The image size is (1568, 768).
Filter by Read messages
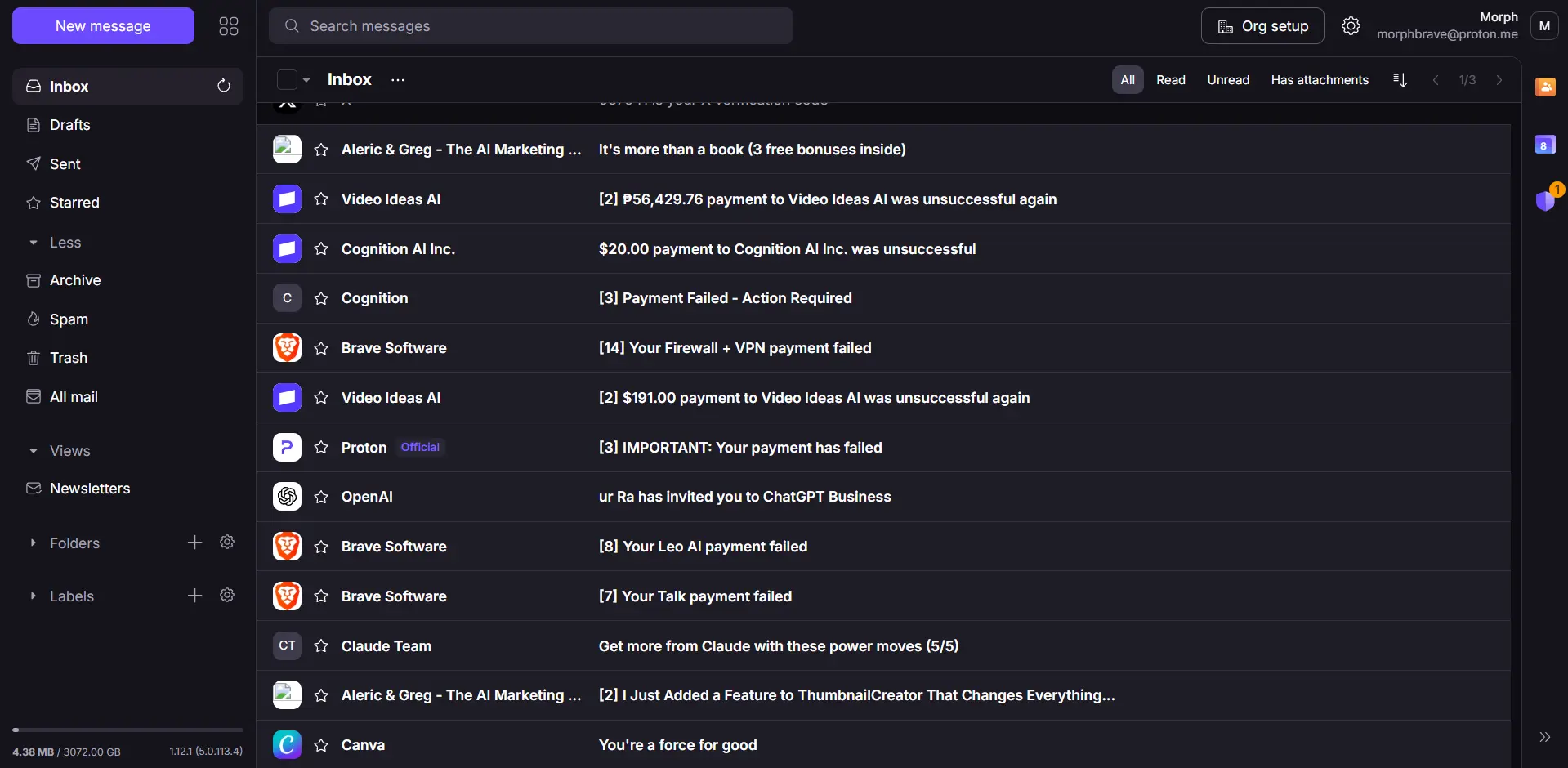pos(1171,80)
